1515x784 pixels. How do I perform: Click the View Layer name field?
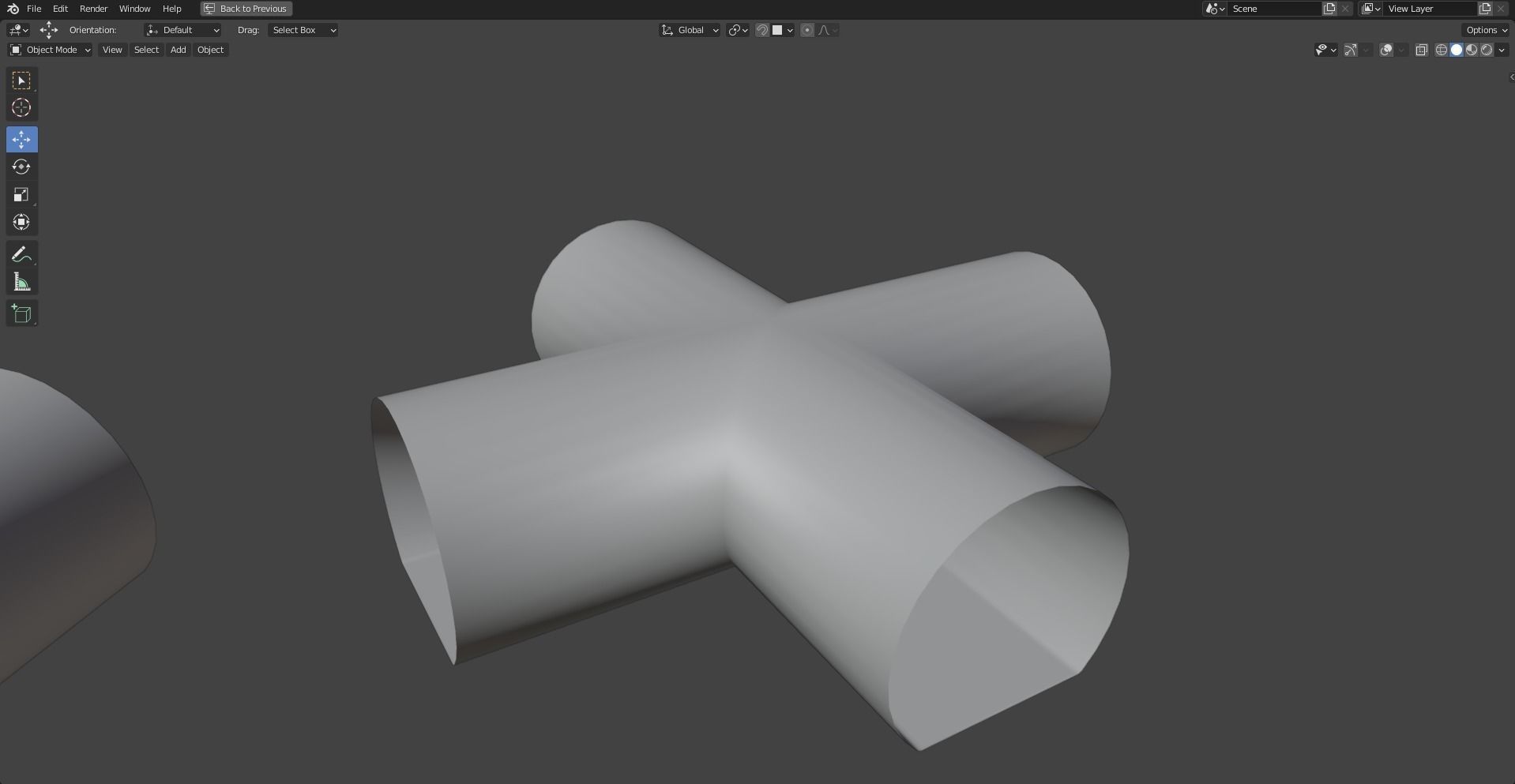(1430, 9)
